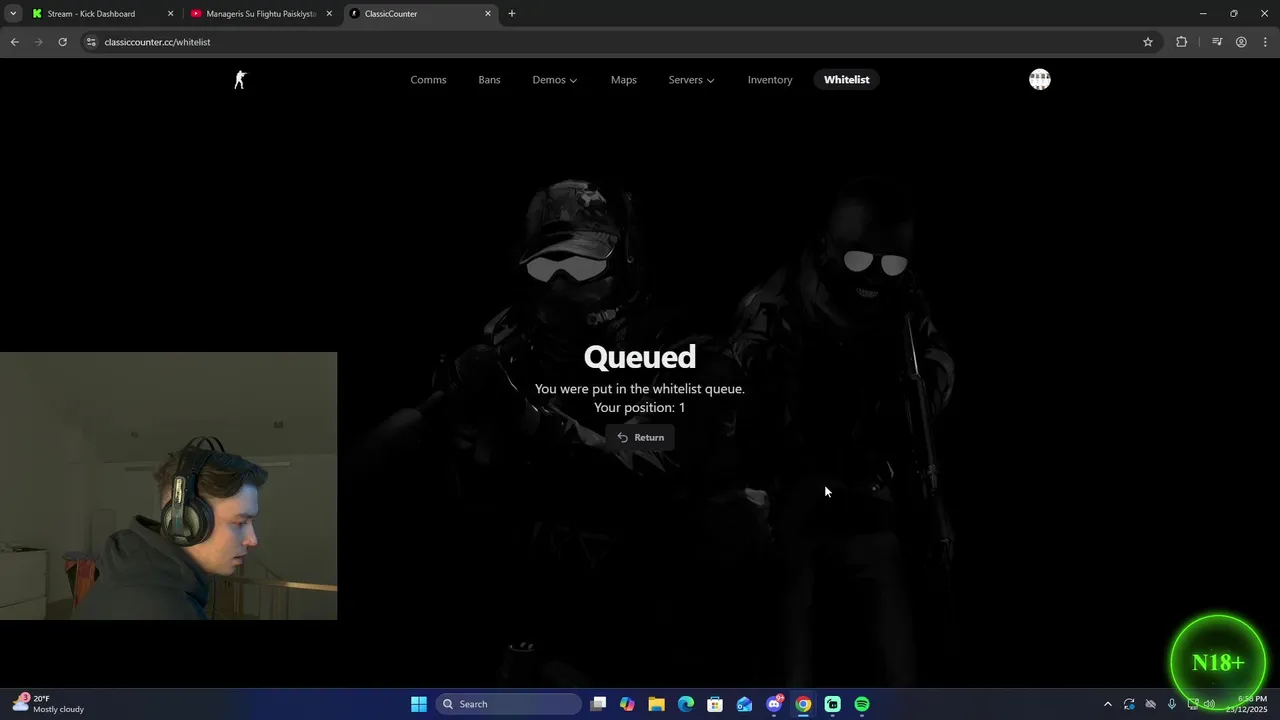Screen dimensions: 1280x720
Task: Click the taskbar Search box
Action: coord(509,704)
